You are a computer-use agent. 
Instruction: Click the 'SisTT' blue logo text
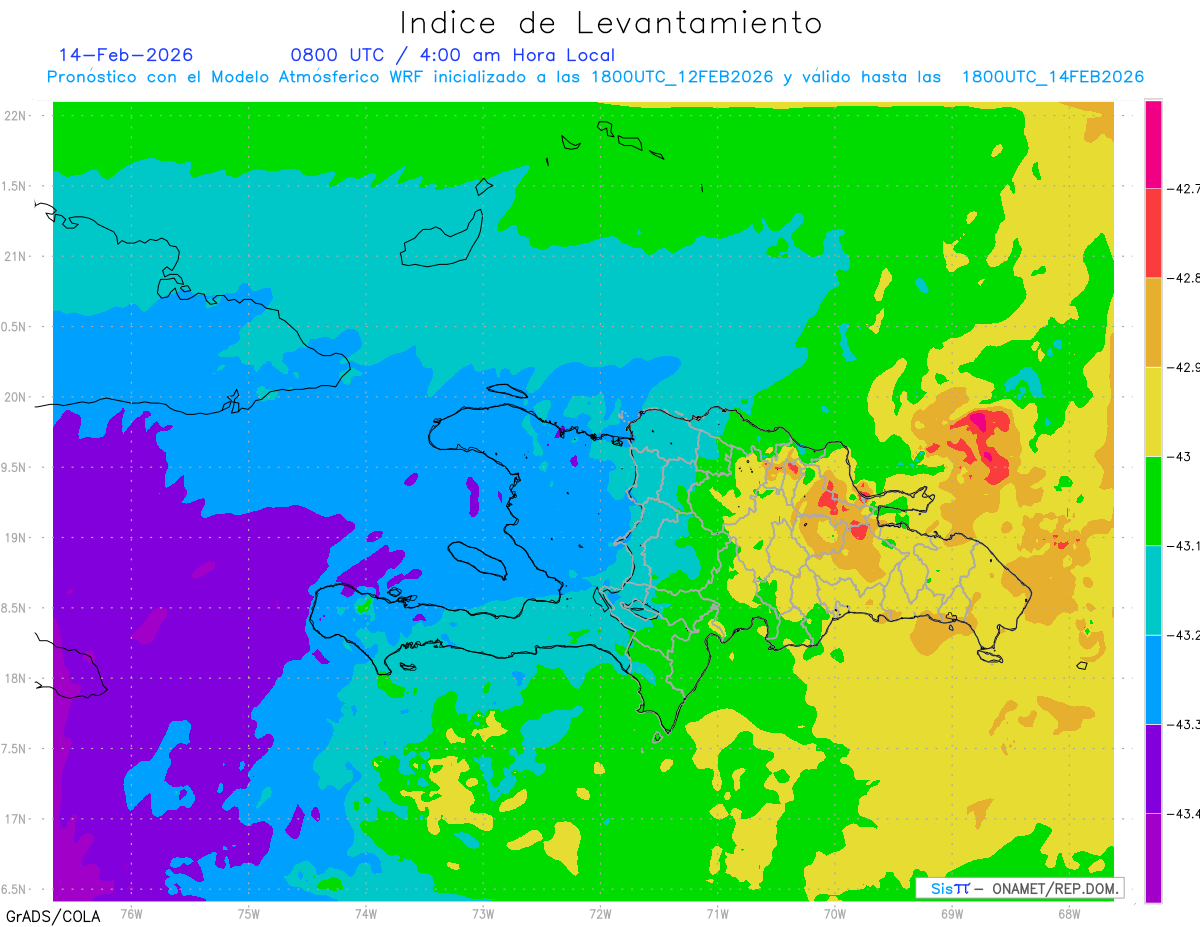coord(949,888)
